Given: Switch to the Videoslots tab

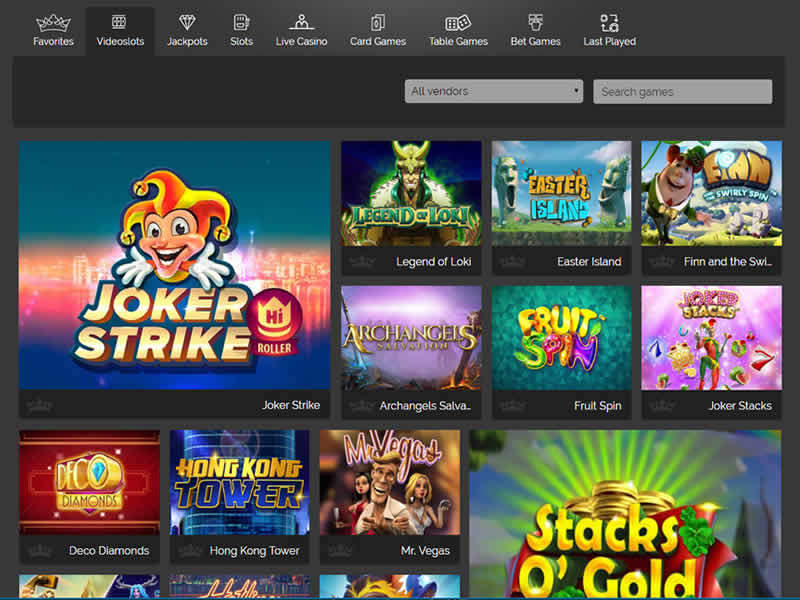Looking at the screenshot, I should (x=120, y=31).
